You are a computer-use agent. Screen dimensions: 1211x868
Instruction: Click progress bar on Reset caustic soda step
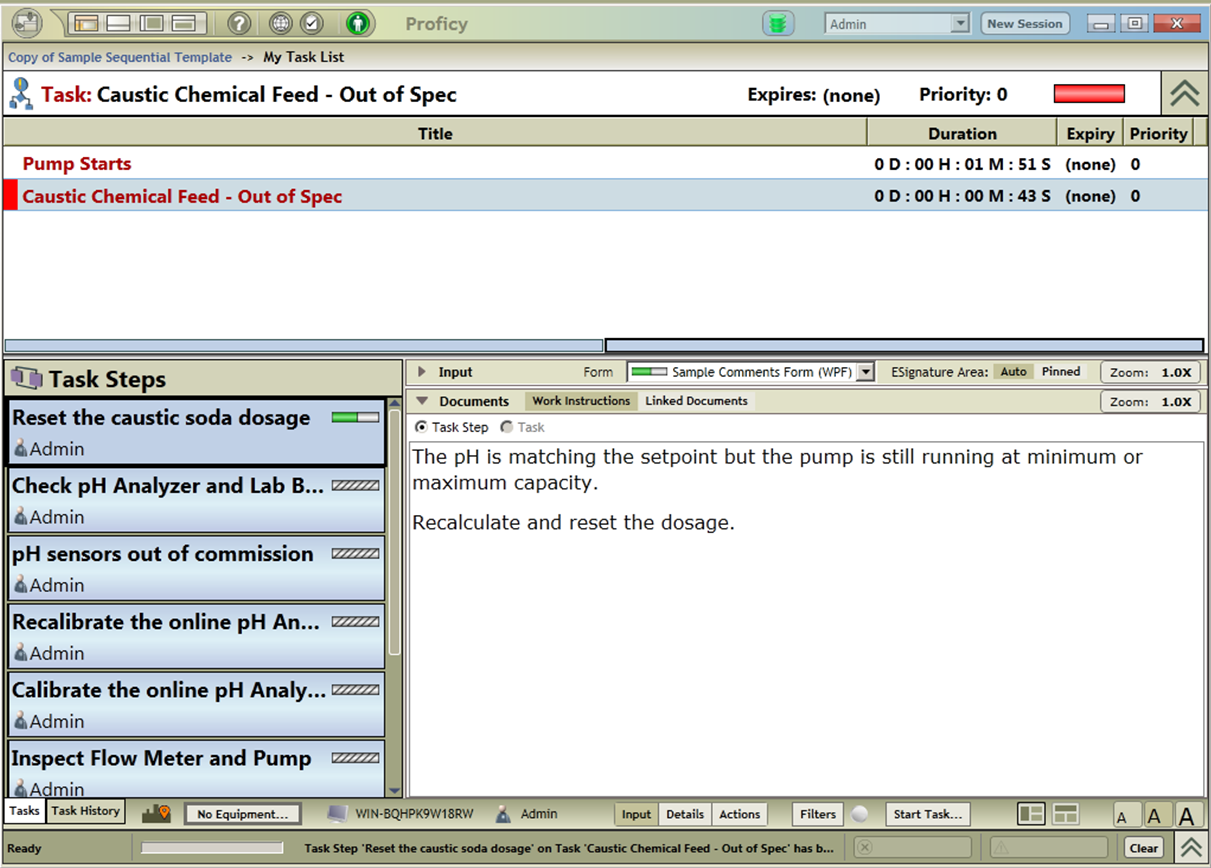(355, 417)
